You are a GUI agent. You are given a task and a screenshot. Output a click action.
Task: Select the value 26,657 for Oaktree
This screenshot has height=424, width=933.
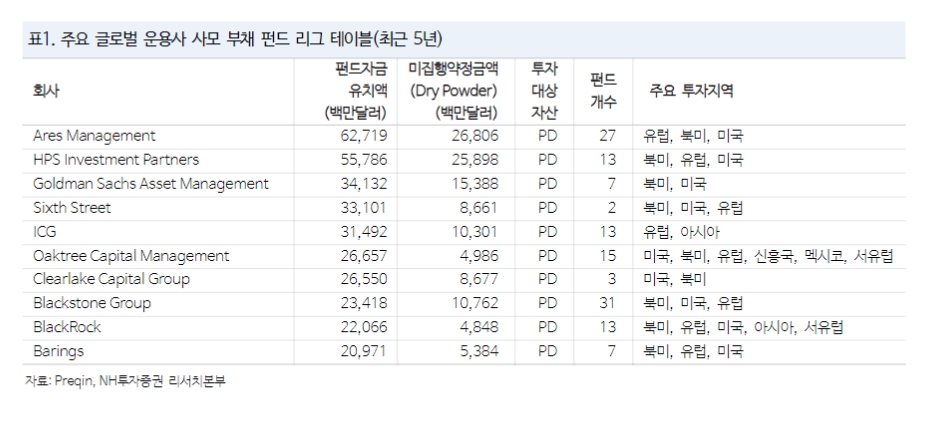click(364, 256)
